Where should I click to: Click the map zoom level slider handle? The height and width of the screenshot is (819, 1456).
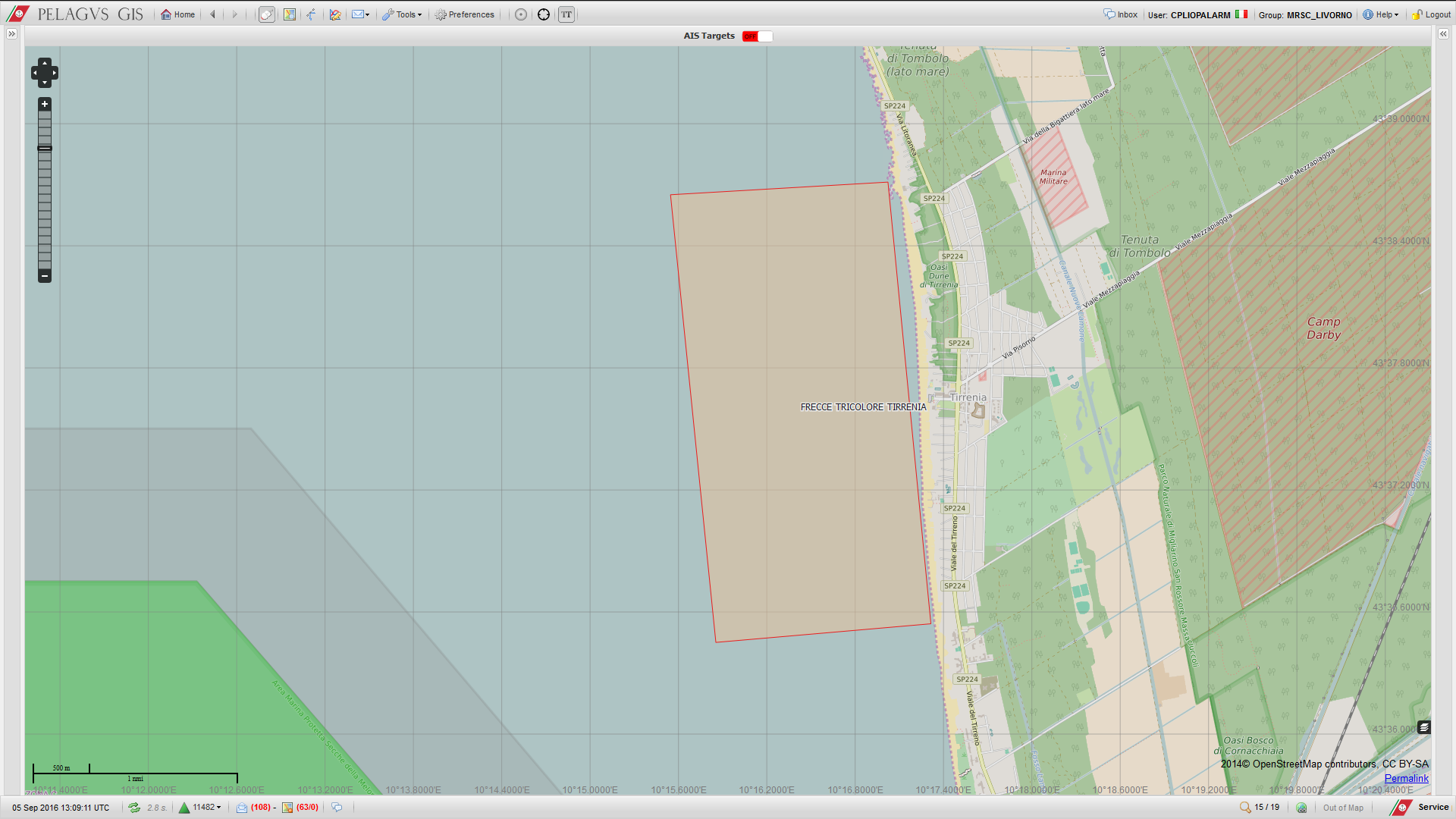[x=45, y=148]
